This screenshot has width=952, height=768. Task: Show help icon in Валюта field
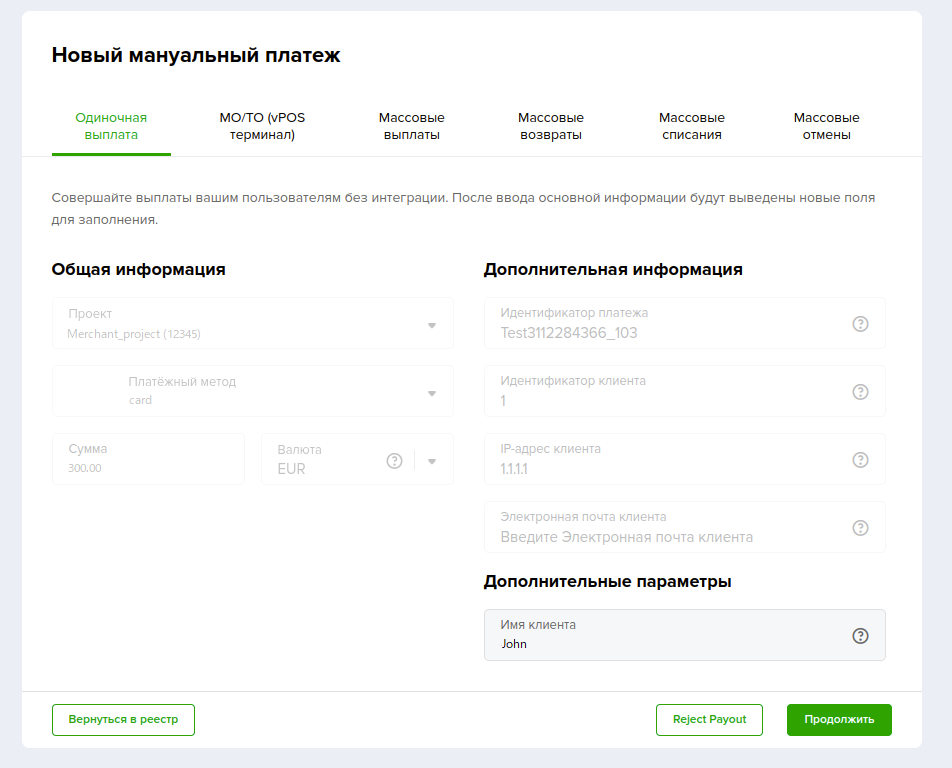(394, 461)
